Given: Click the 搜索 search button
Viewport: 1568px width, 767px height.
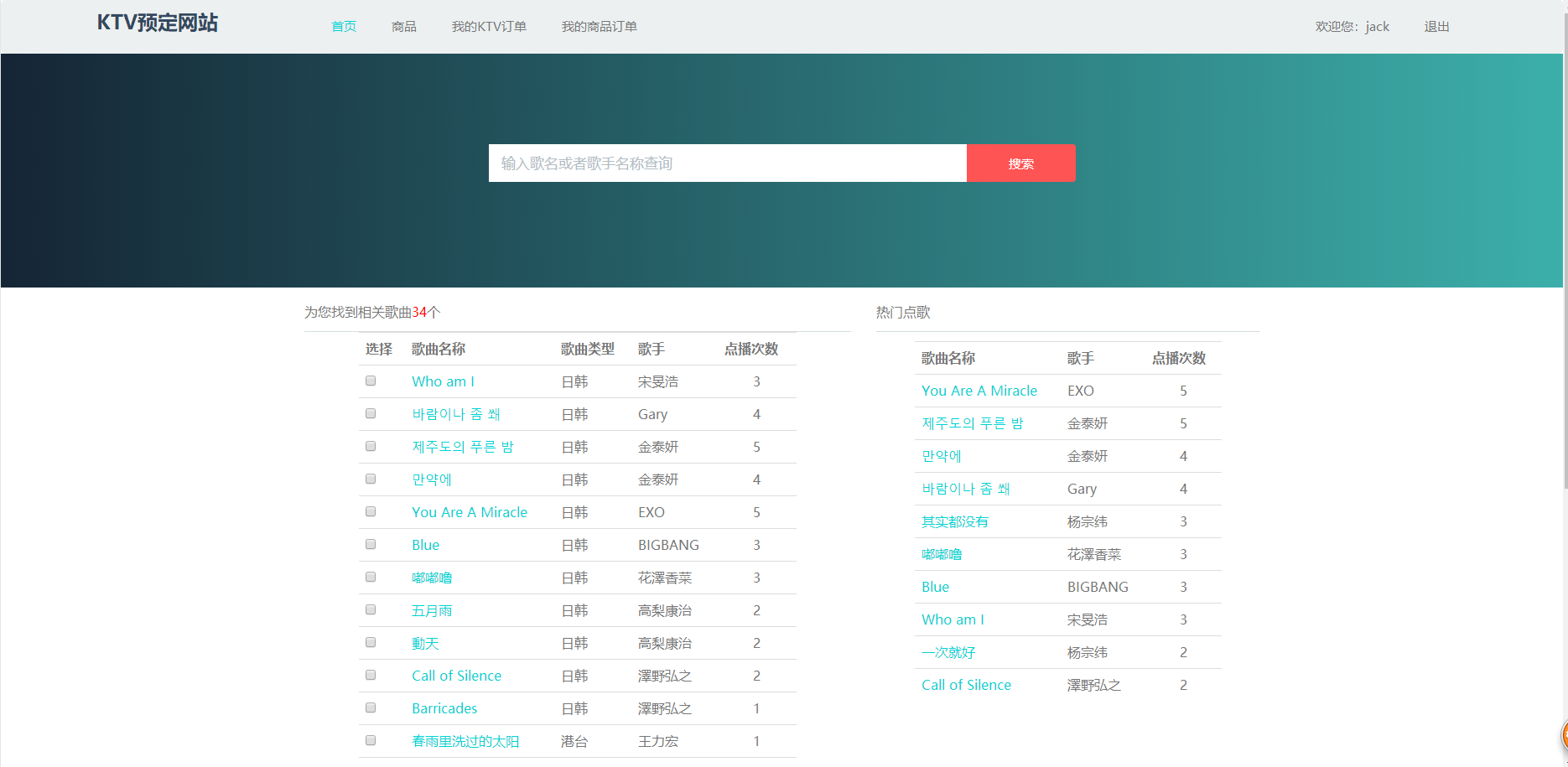Looking at the screenshot, I should (x=1020, y=163).
